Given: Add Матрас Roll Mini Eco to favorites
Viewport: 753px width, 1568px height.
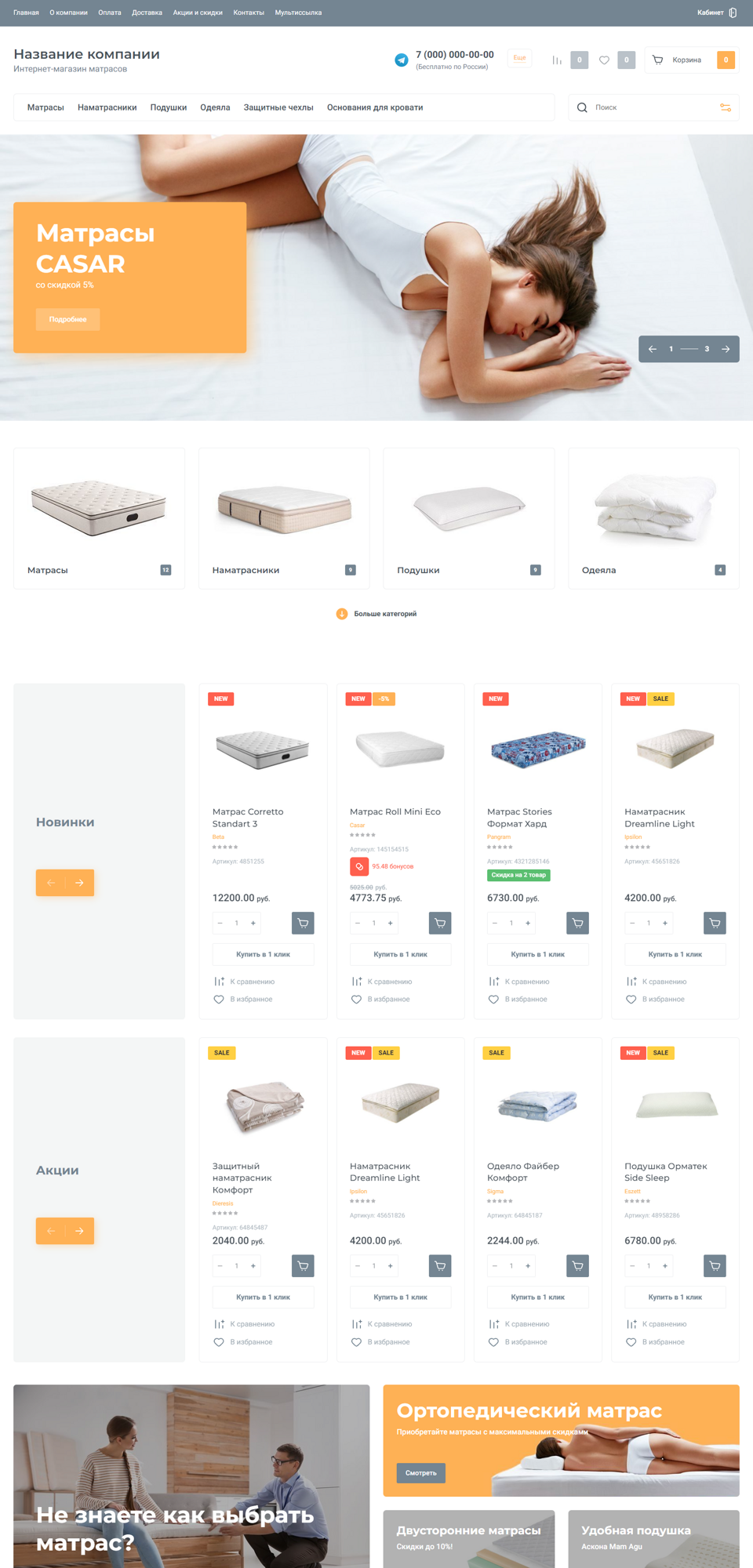Looking at the screenshot, I should (x=381, y=999).
